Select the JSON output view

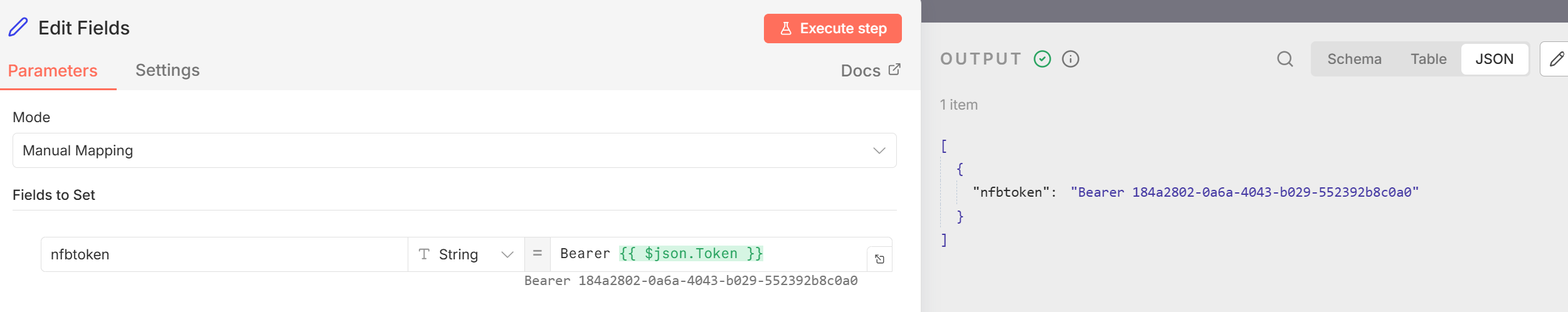click(1494, 59)
